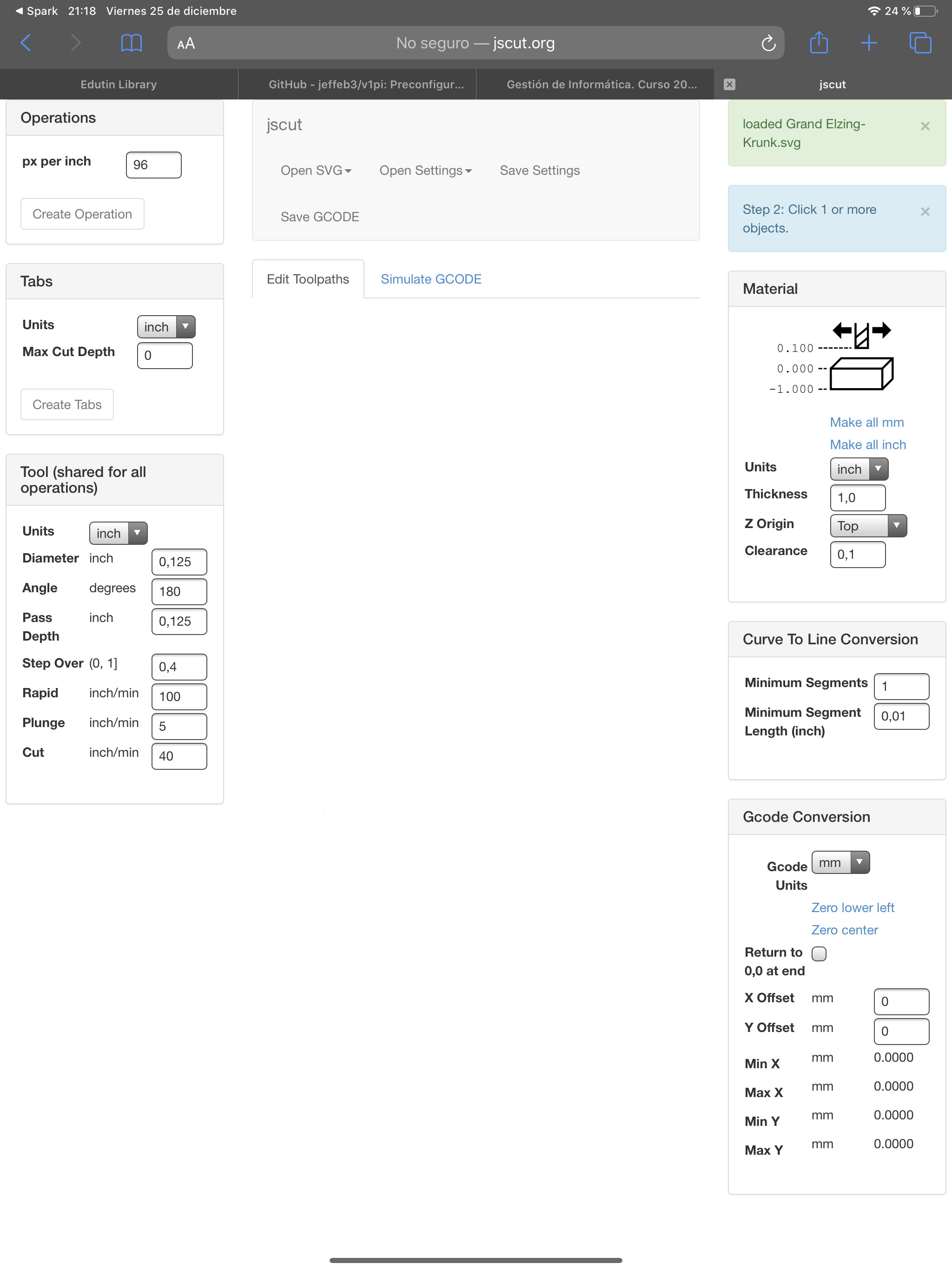This screenshot has width=952, height=1270.
Task: Focus the Cut rate field
Action: pyautogui.click(x=179, y=756)
